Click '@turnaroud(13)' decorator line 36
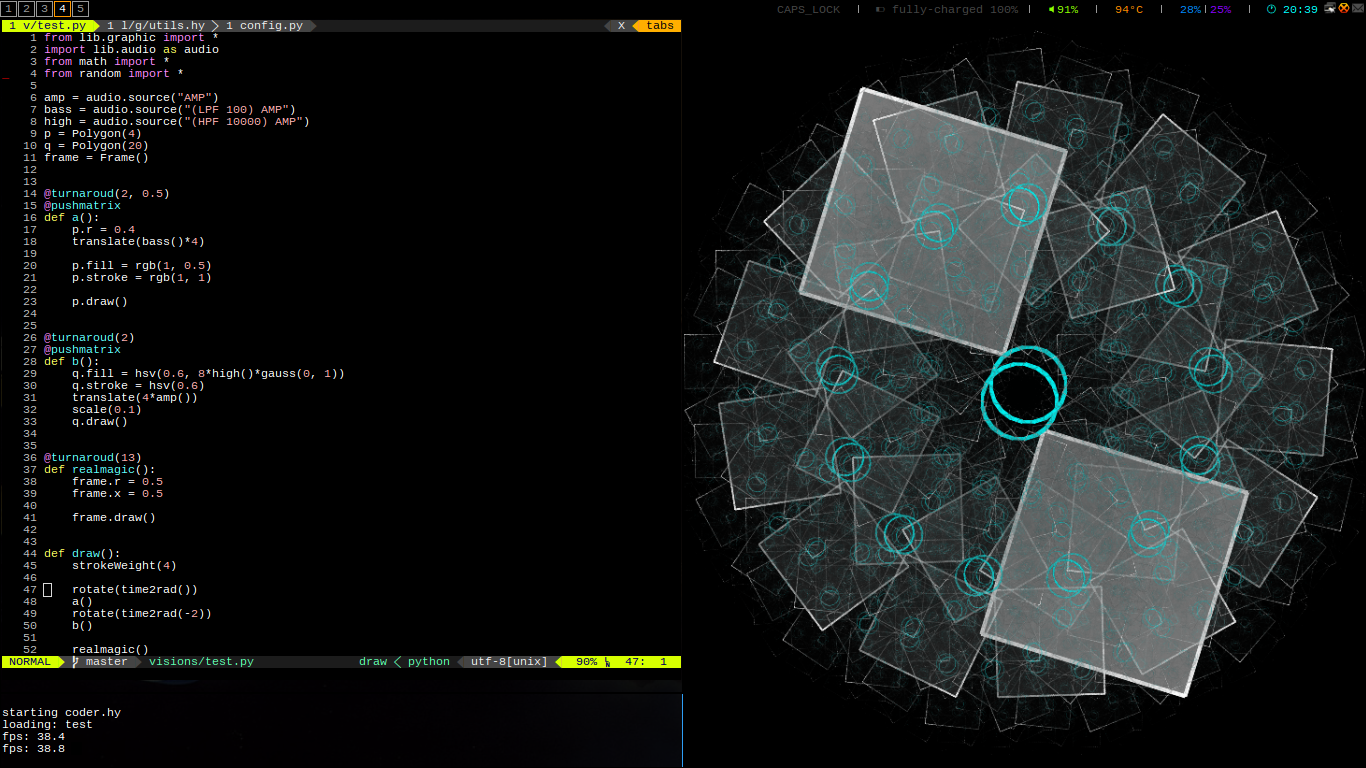This screenshot has height=768, width=1366. 93,457
